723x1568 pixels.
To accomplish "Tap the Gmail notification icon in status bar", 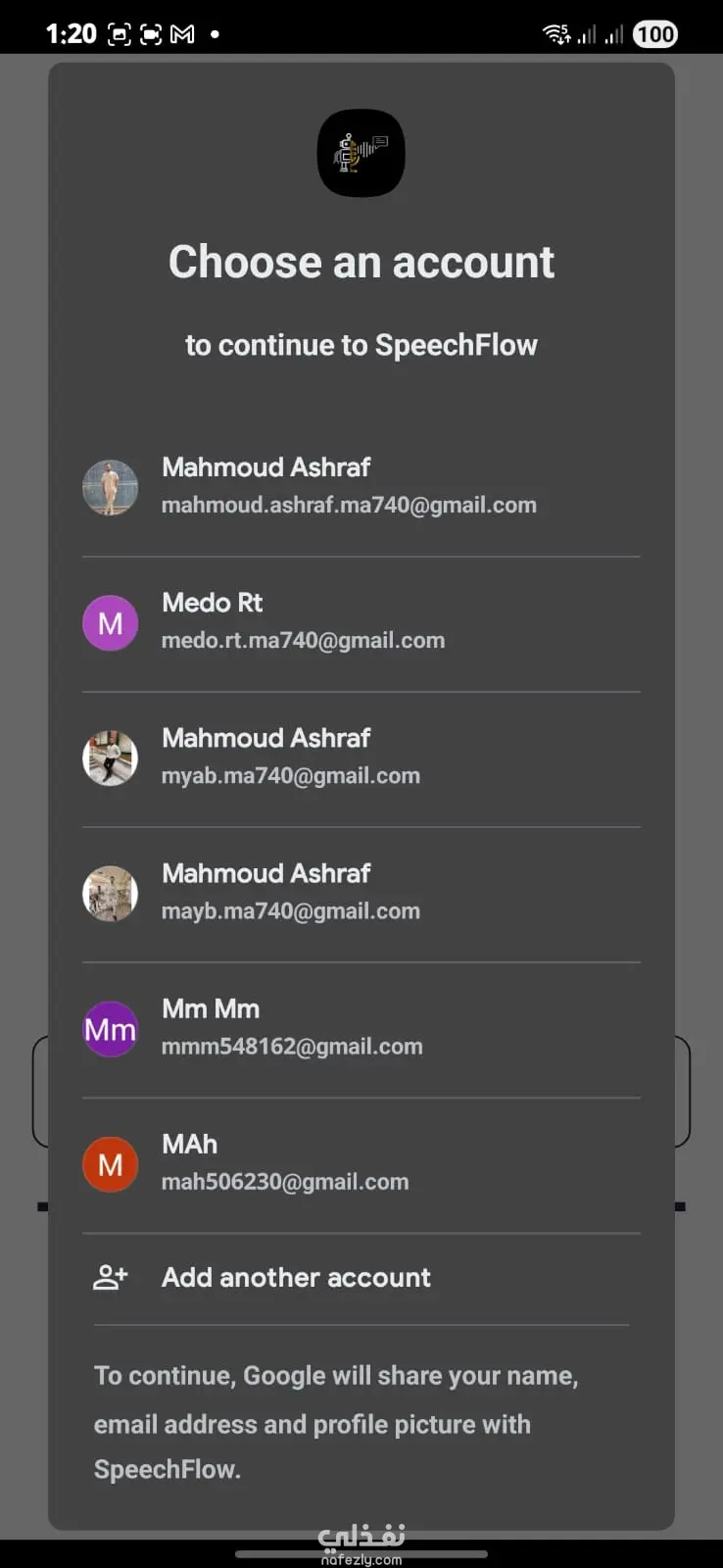I will pyautogui.click(x=182, y=34).
